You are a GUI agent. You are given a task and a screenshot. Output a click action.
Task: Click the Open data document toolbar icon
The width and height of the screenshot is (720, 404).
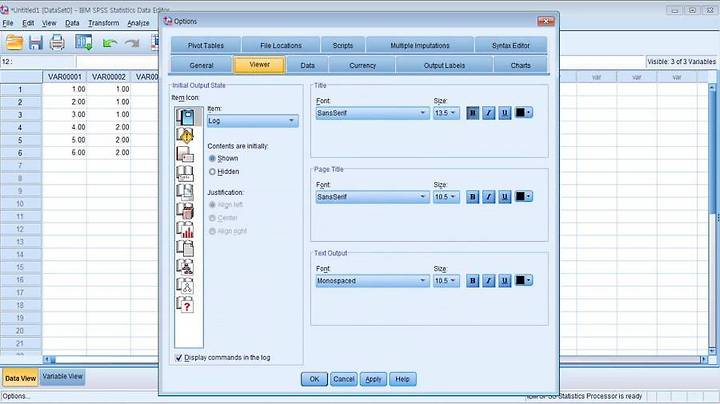click(x=14, y=42)
